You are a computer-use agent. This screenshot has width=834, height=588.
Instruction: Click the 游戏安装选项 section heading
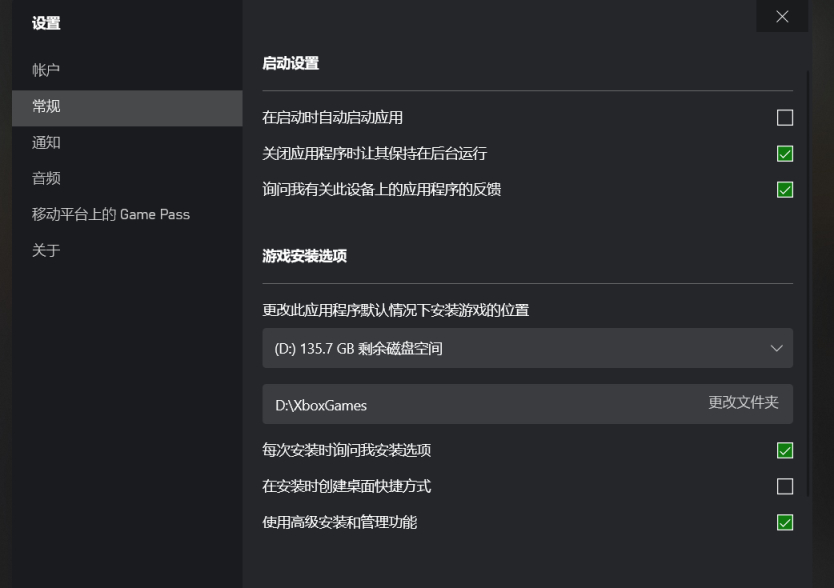(304, 256)
